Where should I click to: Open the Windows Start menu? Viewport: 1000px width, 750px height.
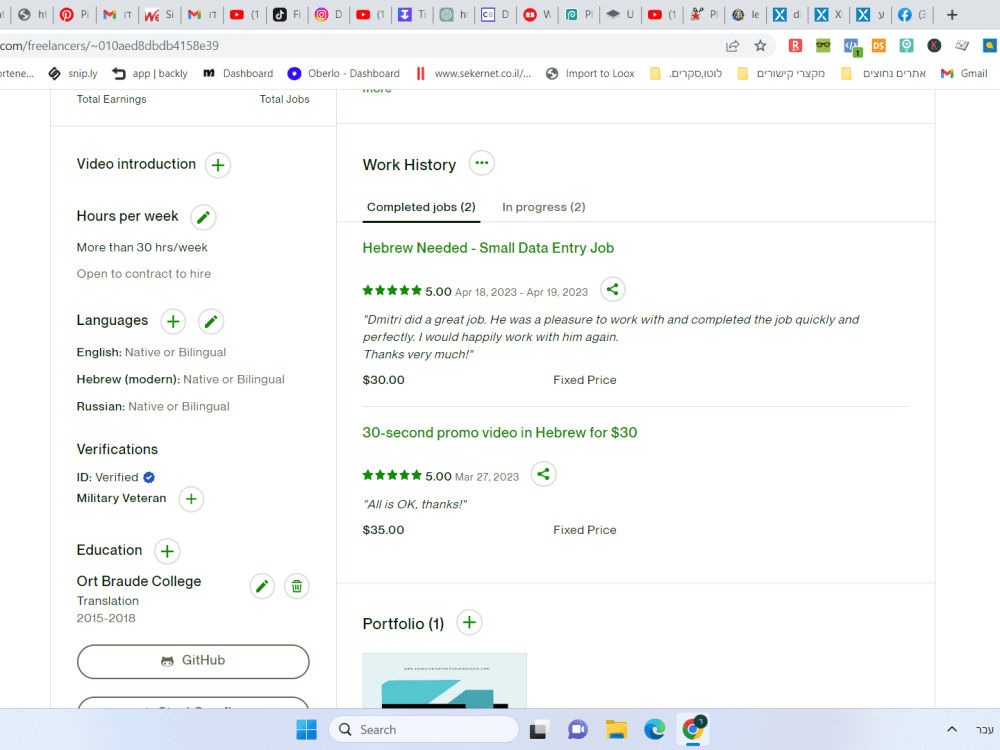point(306,730)
